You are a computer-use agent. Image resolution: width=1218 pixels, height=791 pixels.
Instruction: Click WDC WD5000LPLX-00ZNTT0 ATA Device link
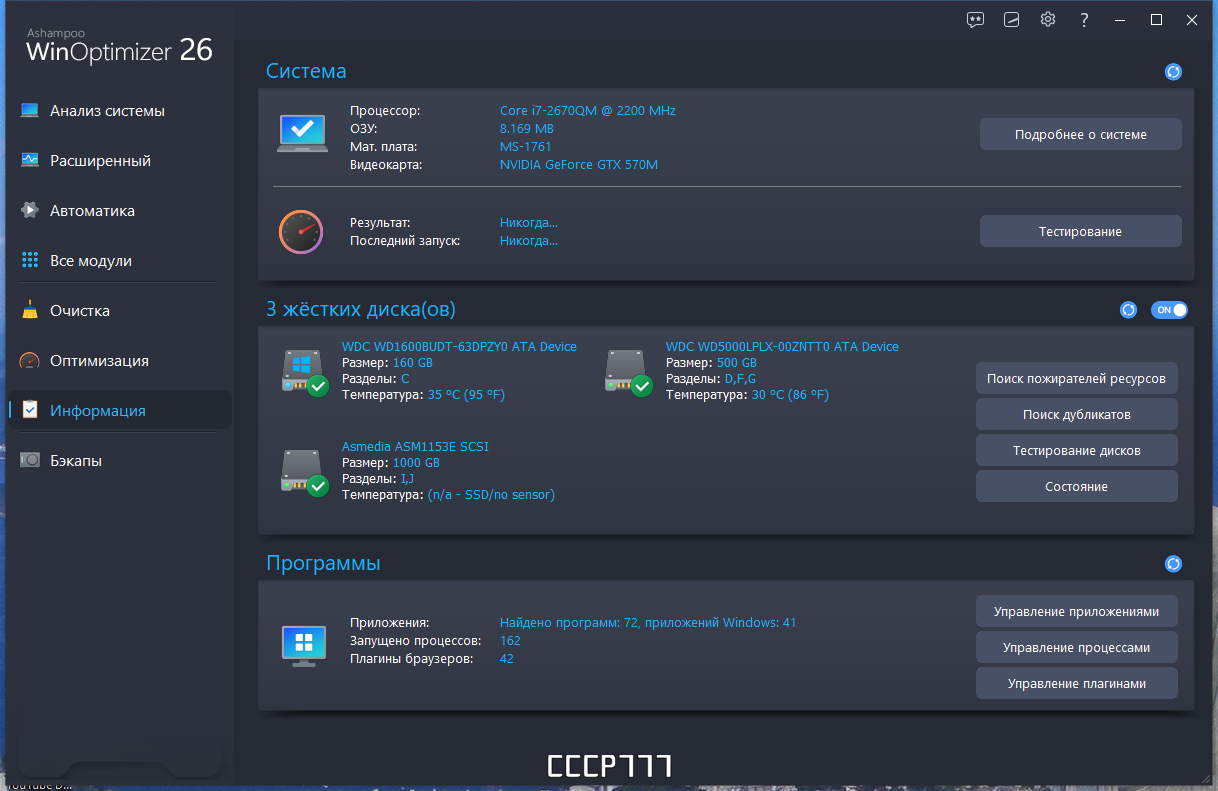(782, 347)
